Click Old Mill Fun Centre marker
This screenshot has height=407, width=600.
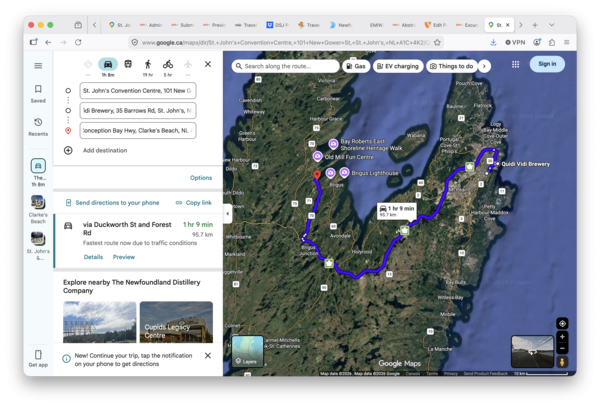[317, 156]
